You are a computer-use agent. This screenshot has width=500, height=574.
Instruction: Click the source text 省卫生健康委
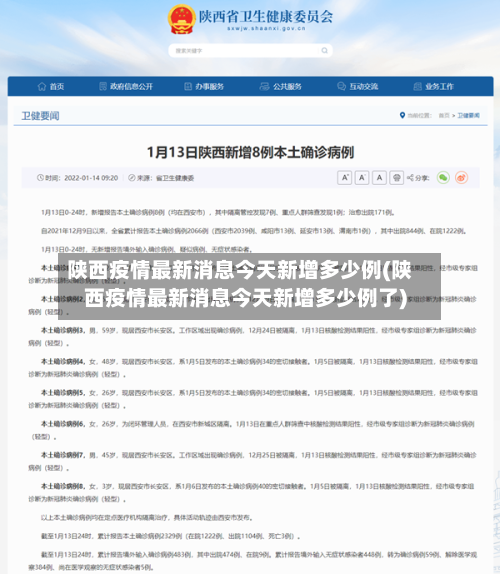(175, 178)
